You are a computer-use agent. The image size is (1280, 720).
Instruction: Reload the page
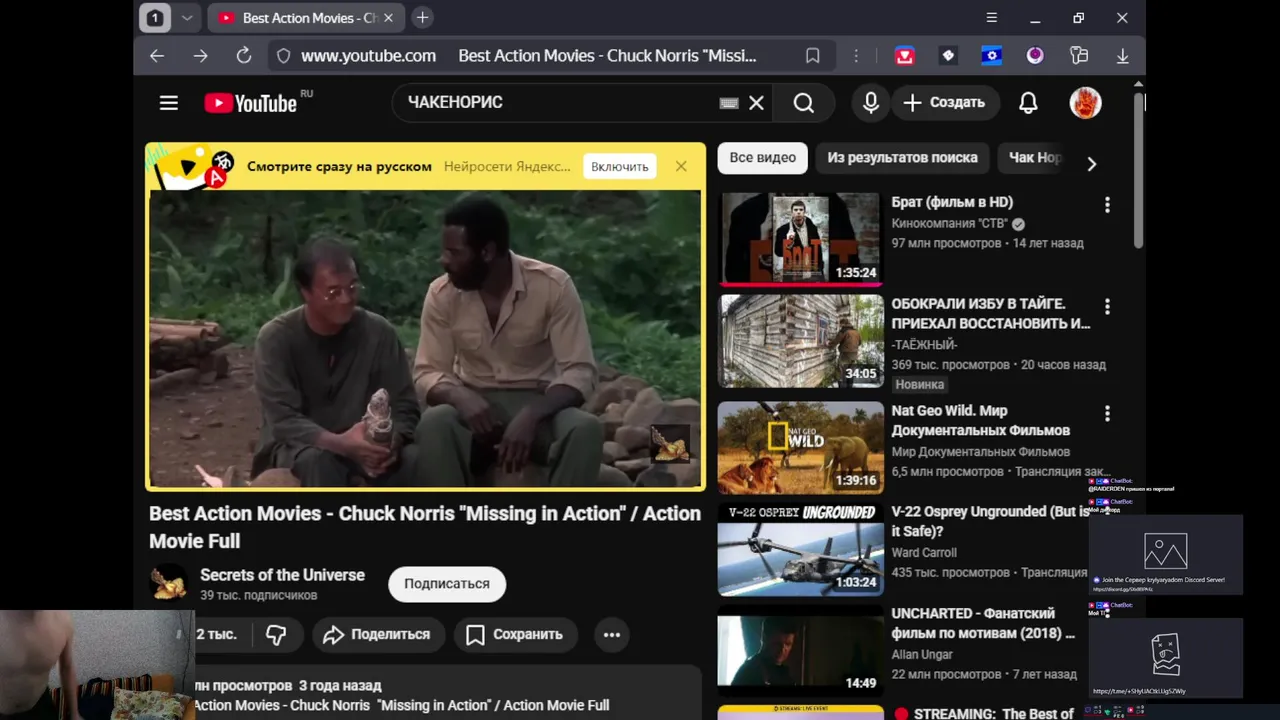(x=244, y=56)
